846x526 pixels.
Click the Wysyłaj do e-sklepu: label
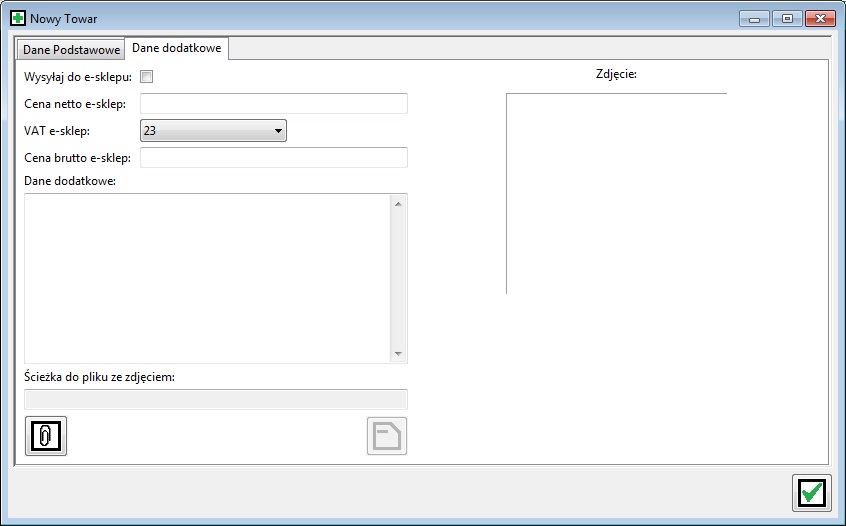(78, 77)
